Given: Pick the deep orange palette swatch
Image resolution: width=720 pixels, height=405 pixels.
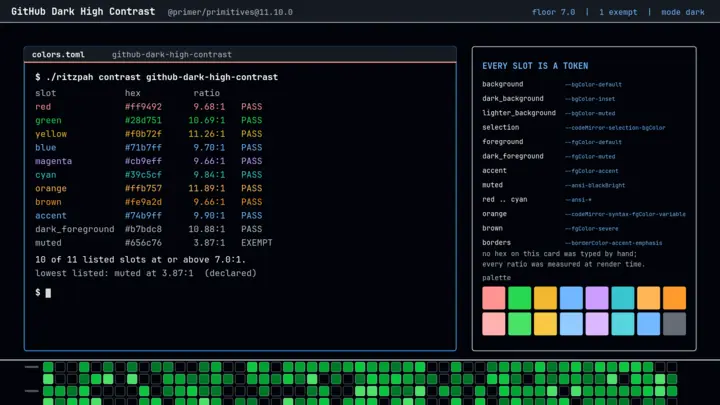Looking at the screenshot, I should click(674, 298).
